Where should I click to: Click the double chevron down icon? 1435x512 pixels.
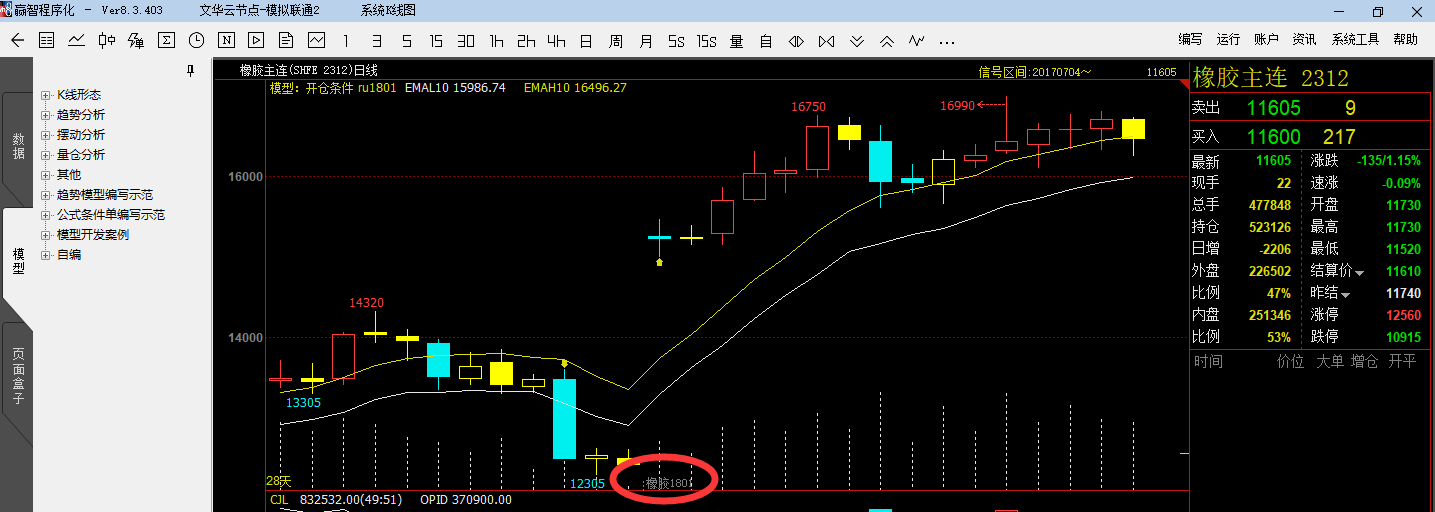tap(856, 41)
